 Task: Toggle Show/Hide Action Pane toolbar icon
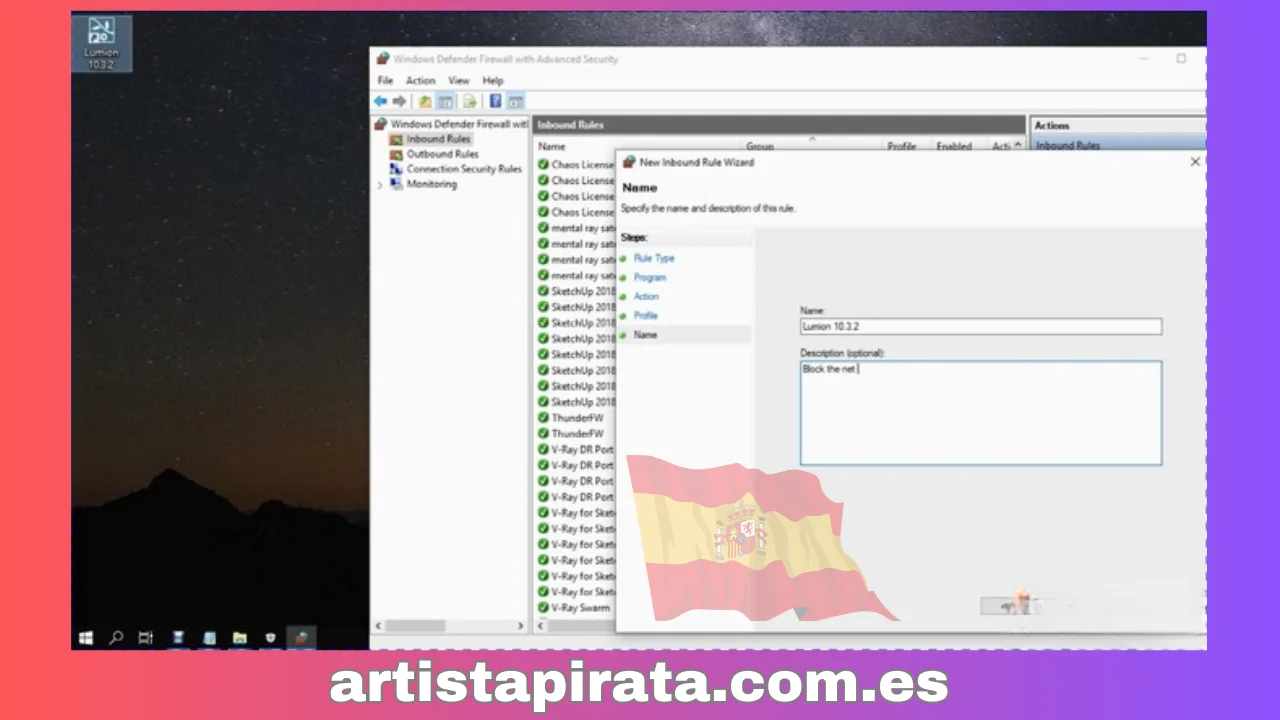coord(515,101)
